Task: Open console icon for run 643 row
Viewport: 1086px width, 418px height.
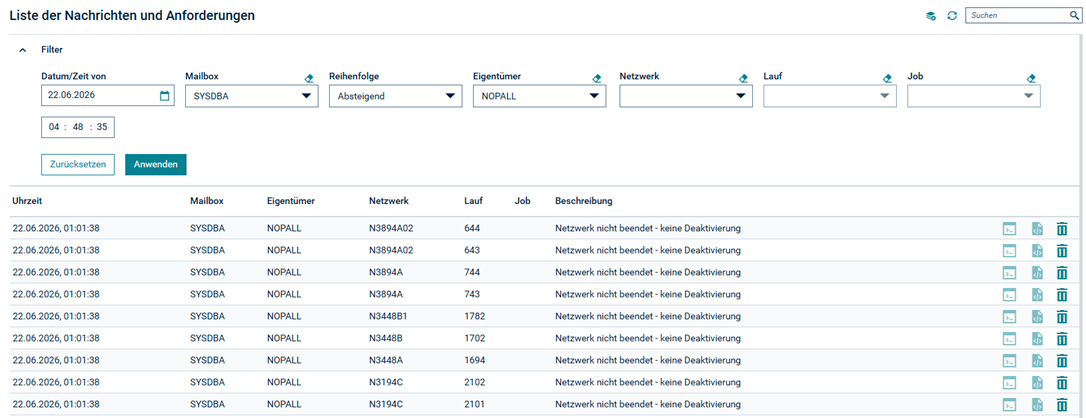Action: pyautogui.click(x=1010, y=251)
